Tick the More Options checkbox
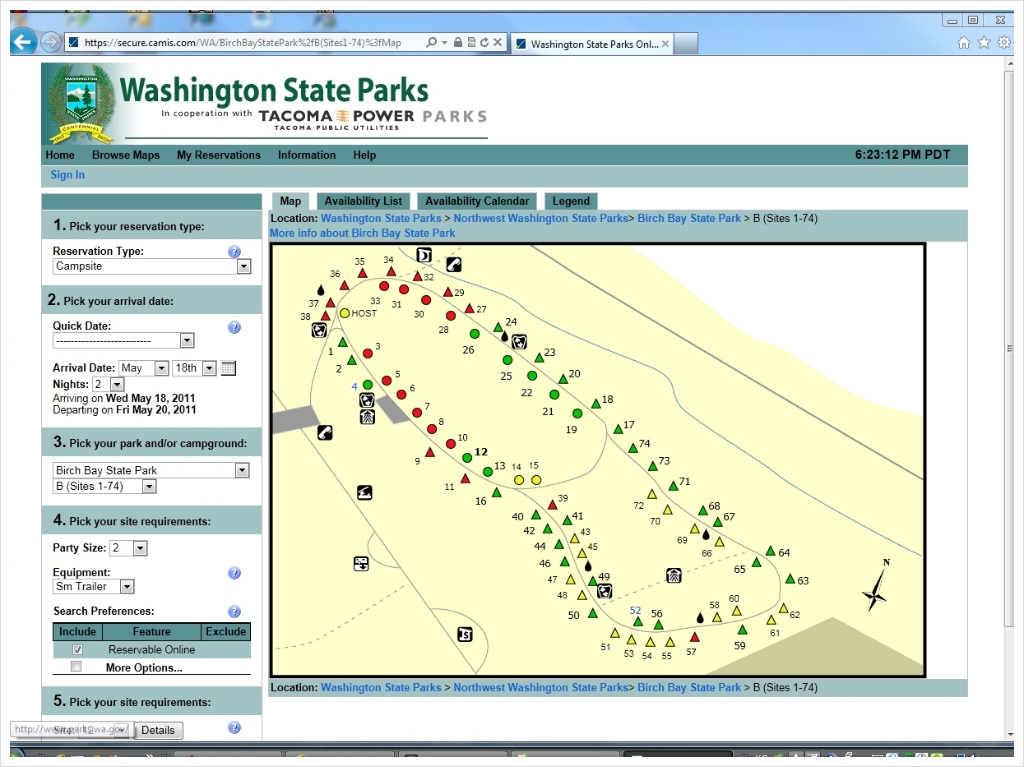The width and height of the screenshot is (1024, 767). [x=76, y=667]
